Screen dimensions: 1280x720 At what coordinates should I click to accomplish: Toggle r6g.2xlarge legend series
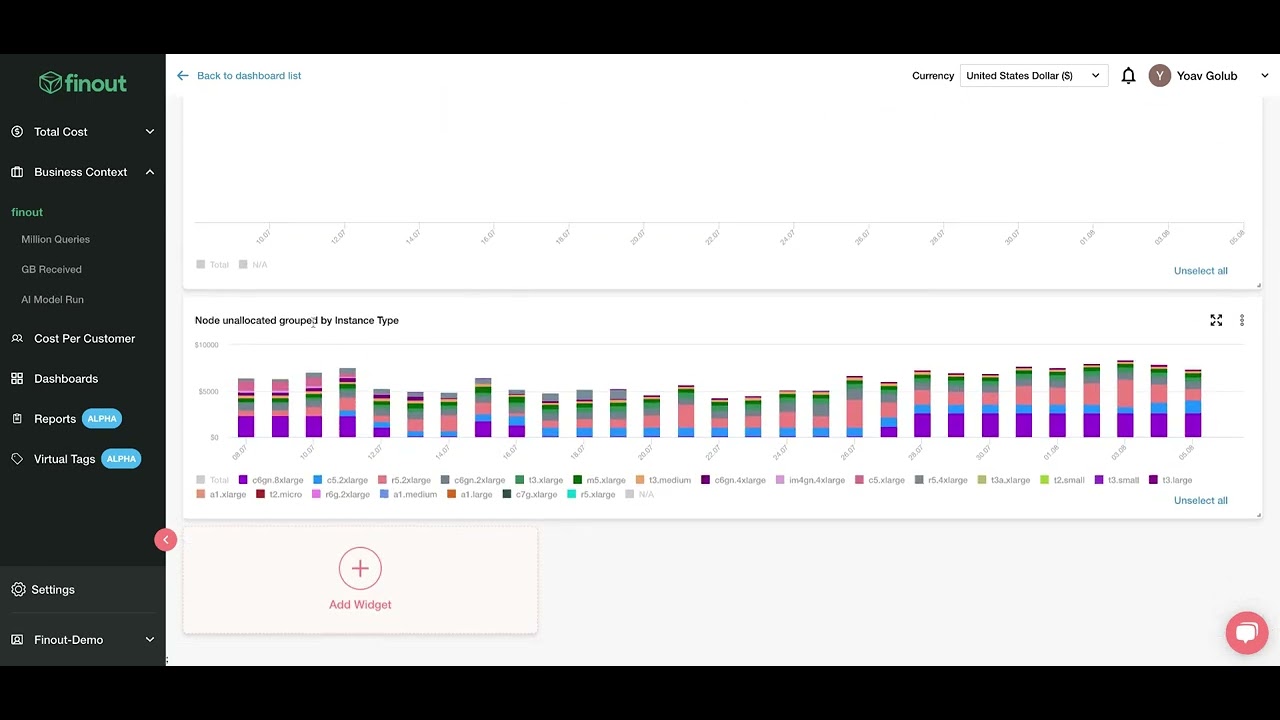[x=341, y=494]
